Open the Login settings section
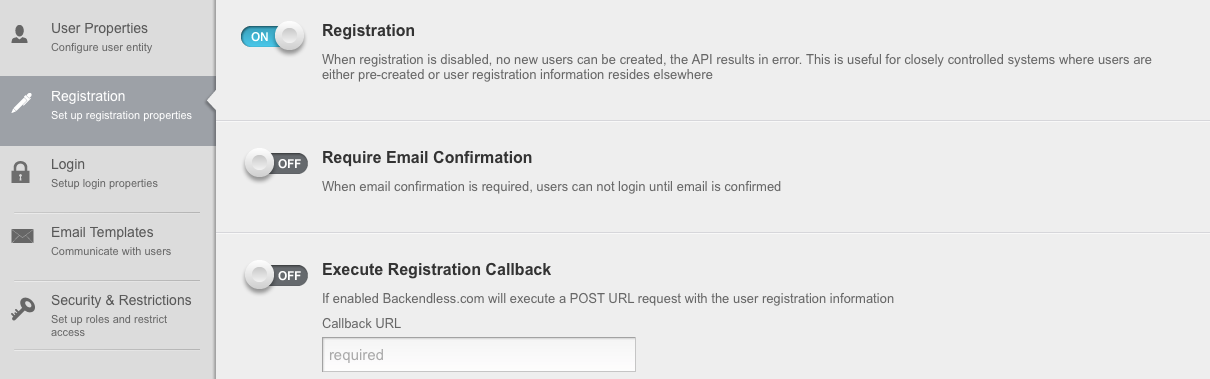This screenshot has width=1210, height=379. [x=107, y=173]
